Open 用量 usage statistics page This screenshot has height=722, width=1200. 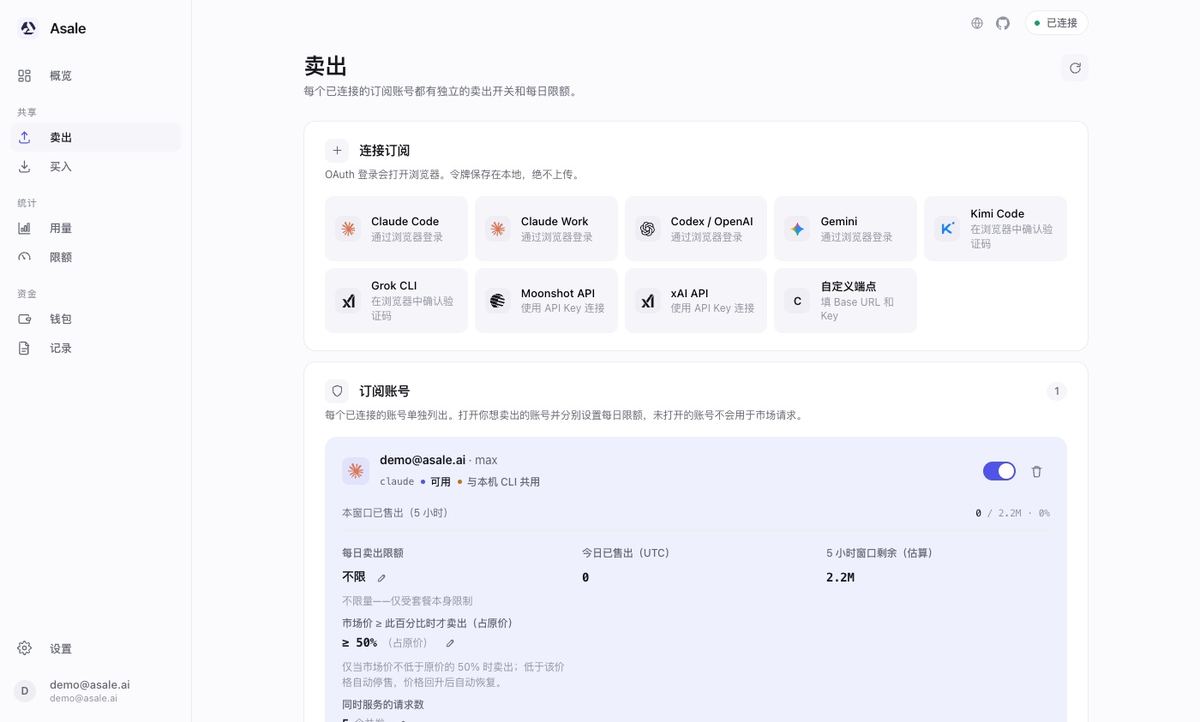[x=96, y=228]
